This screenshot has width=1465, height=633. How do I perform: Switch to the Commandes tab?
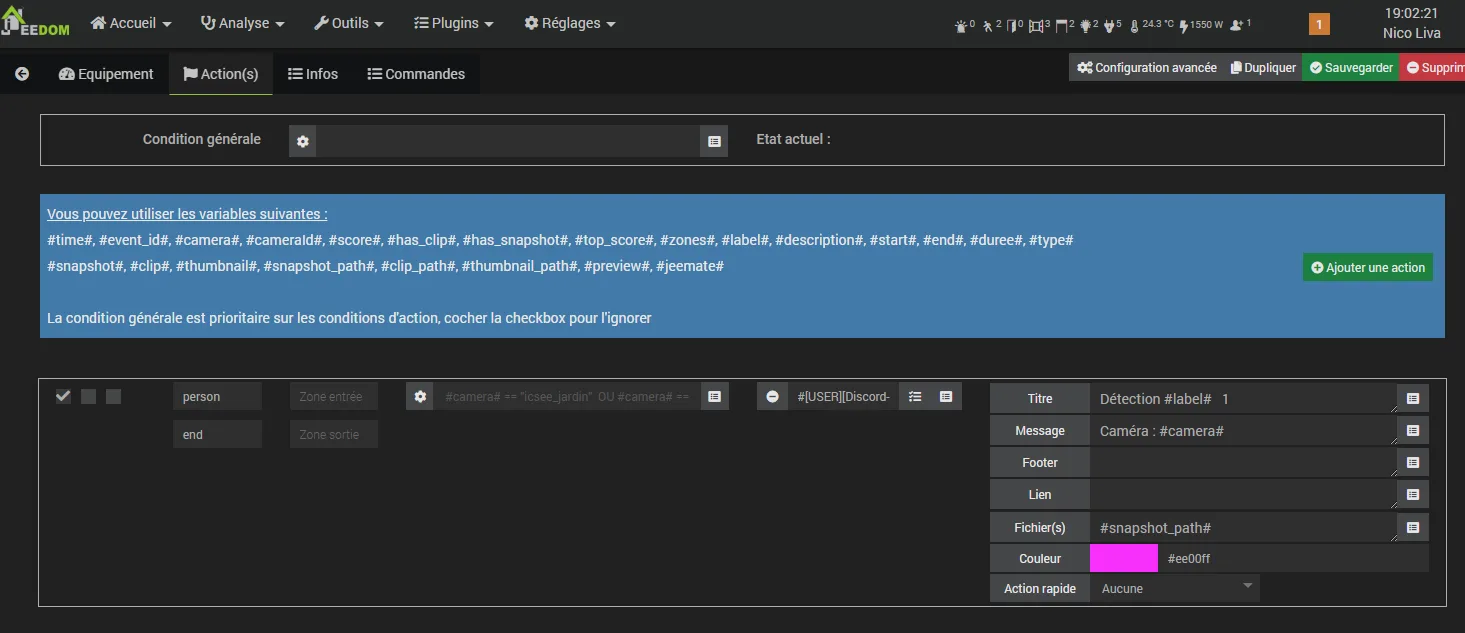(416, 74)
